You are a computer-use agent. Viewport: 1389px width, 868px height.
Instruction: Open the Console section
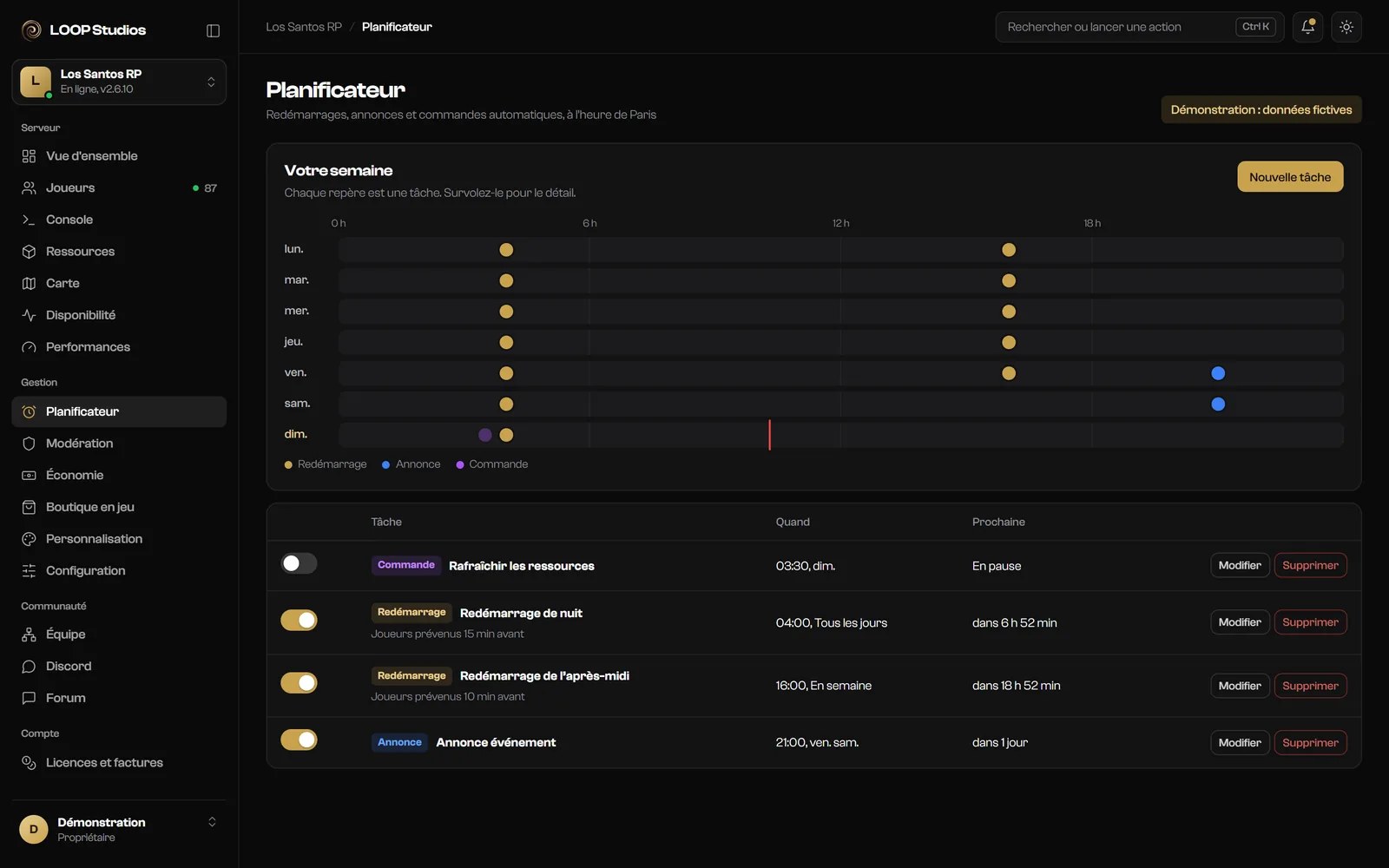(119, 220)
